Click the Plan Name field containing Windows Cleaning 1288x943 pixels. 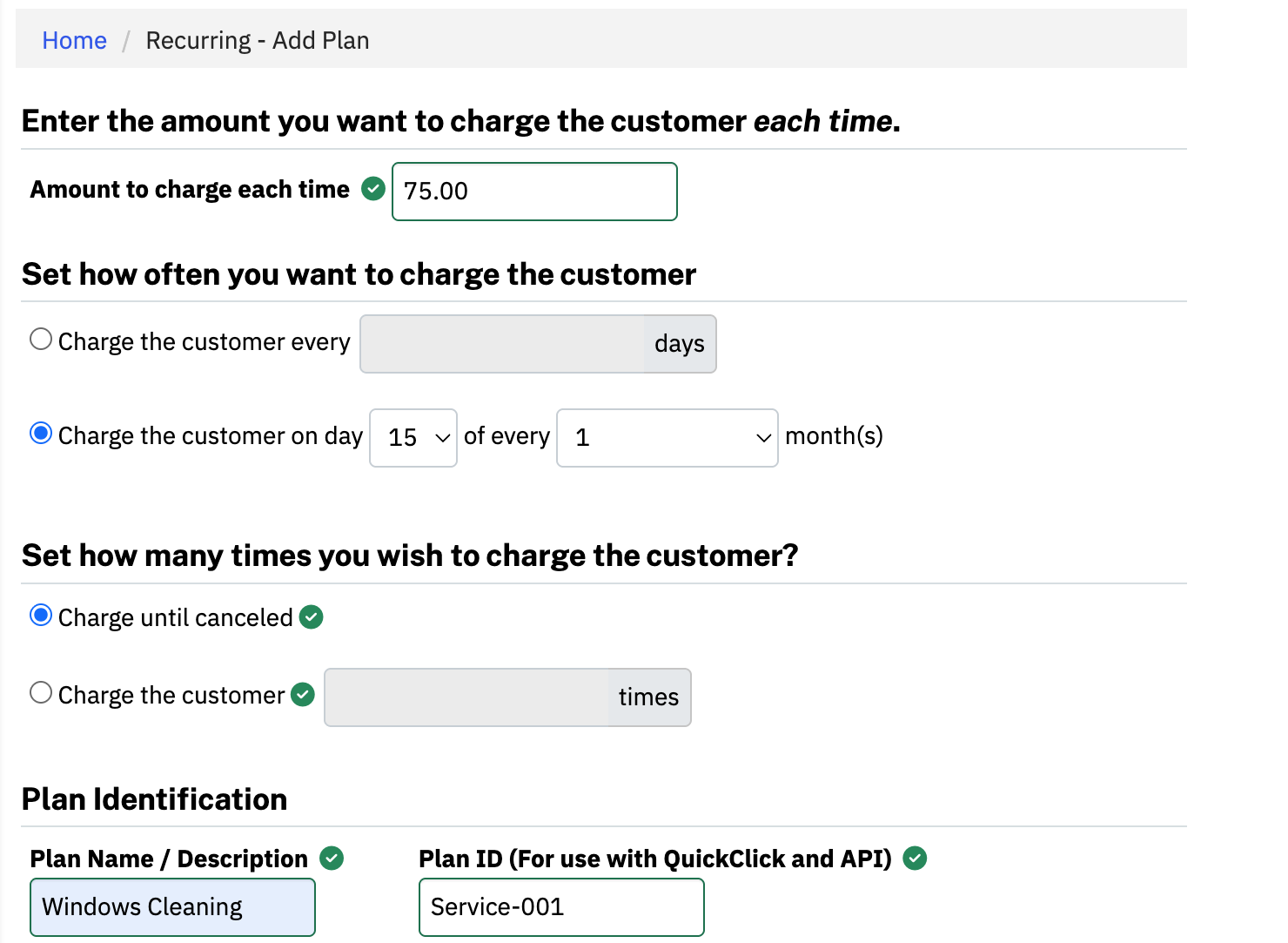[172, 907]
